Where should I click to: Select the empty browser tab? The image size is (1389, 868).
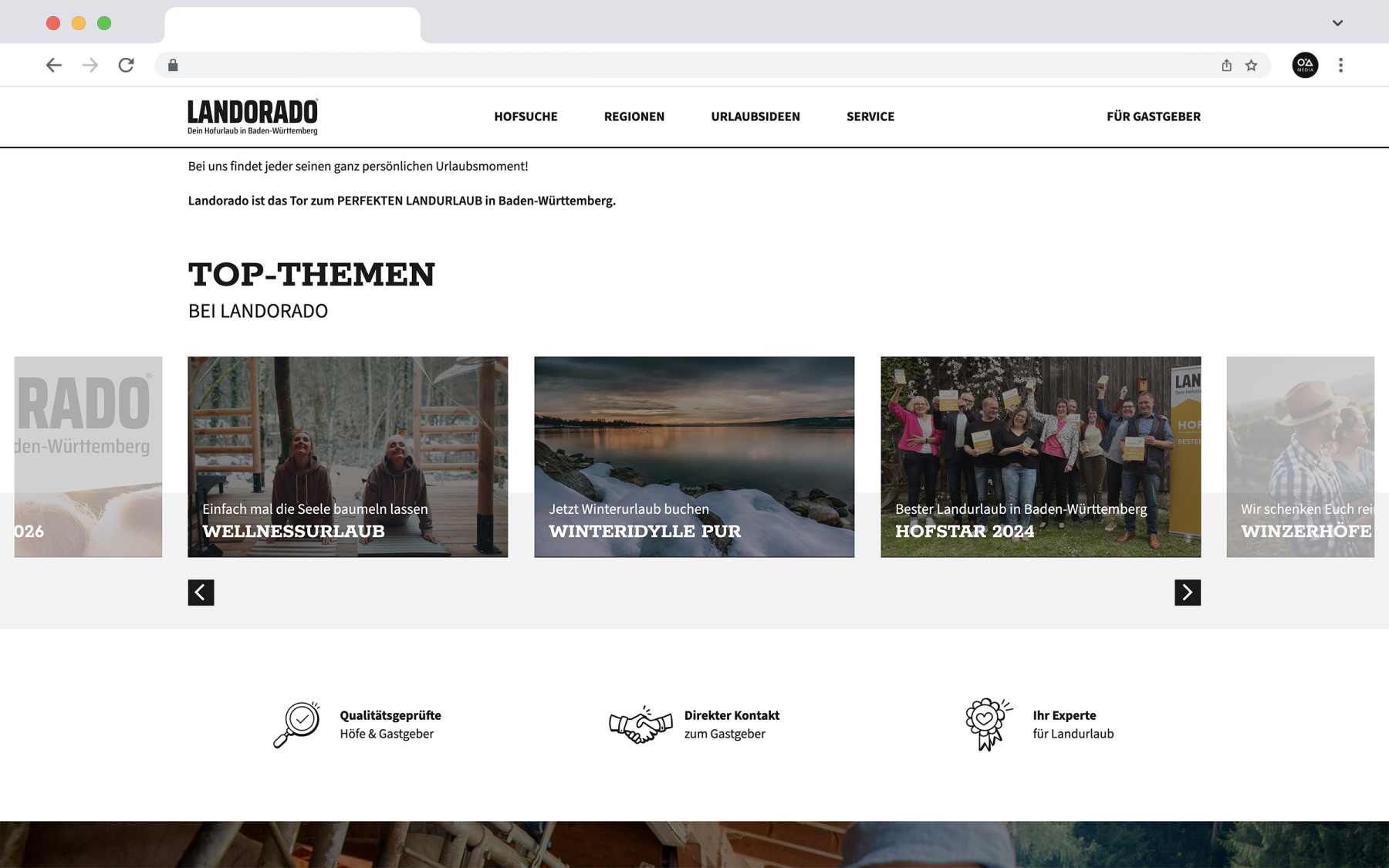(292, 25)
